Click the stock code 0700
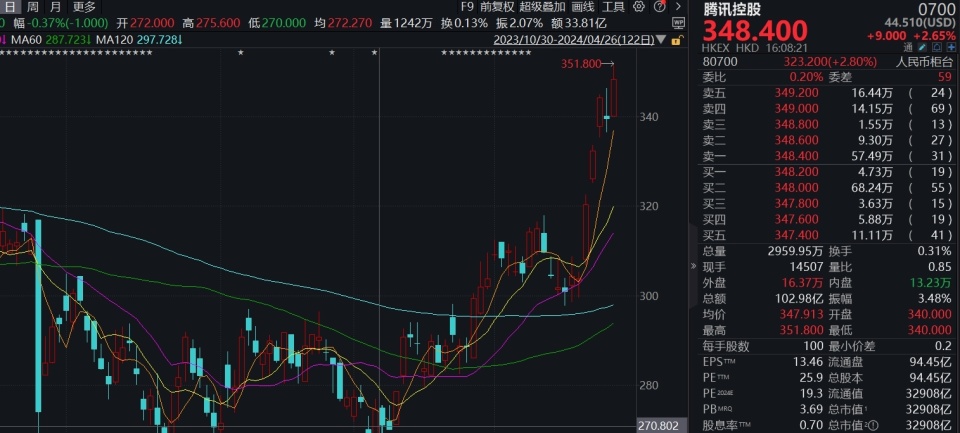The height and width of the screenshot is (433, 960). pyautogui.click(x=936, y=9)
